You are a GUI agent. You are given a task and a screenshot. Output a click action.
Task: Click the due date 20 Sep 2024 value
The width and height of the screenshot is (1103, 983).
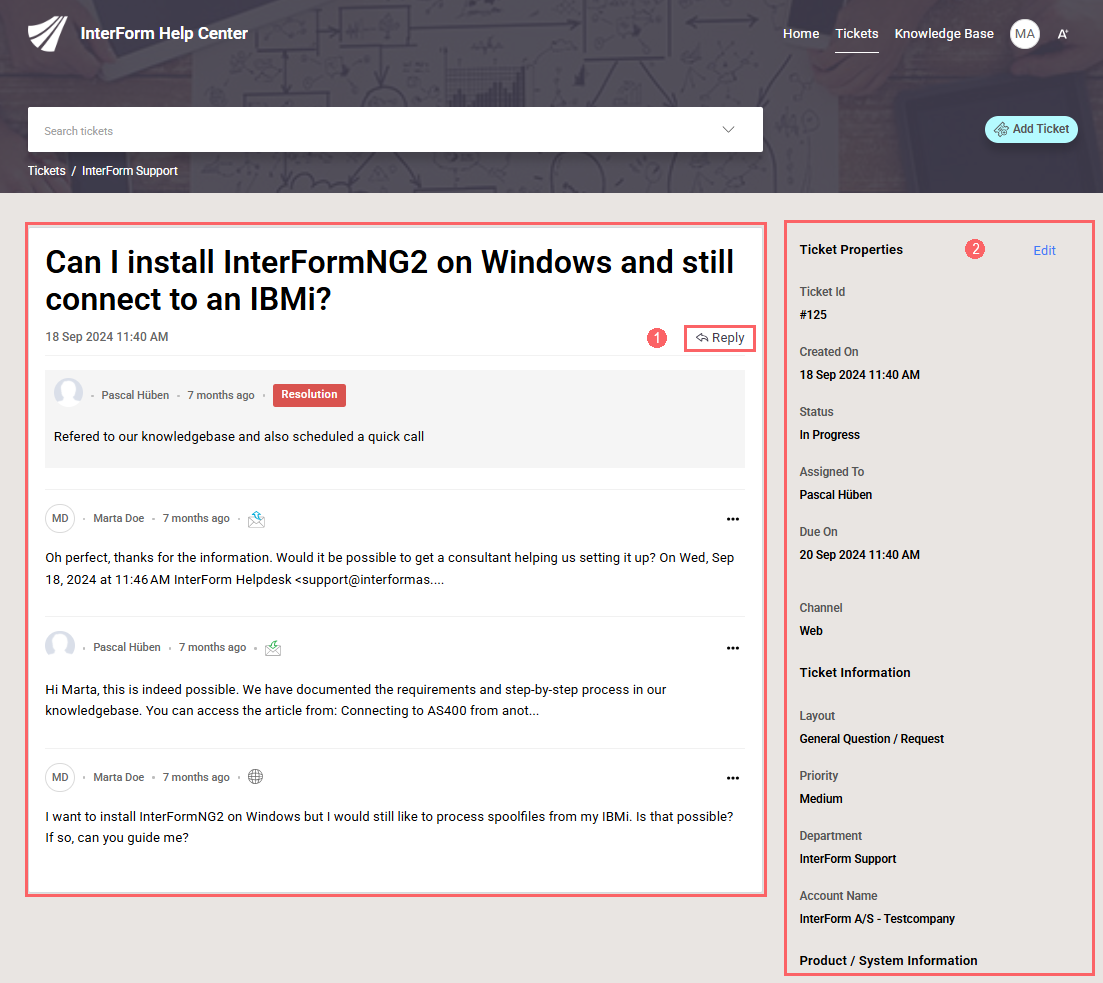[x=860, y=554]
